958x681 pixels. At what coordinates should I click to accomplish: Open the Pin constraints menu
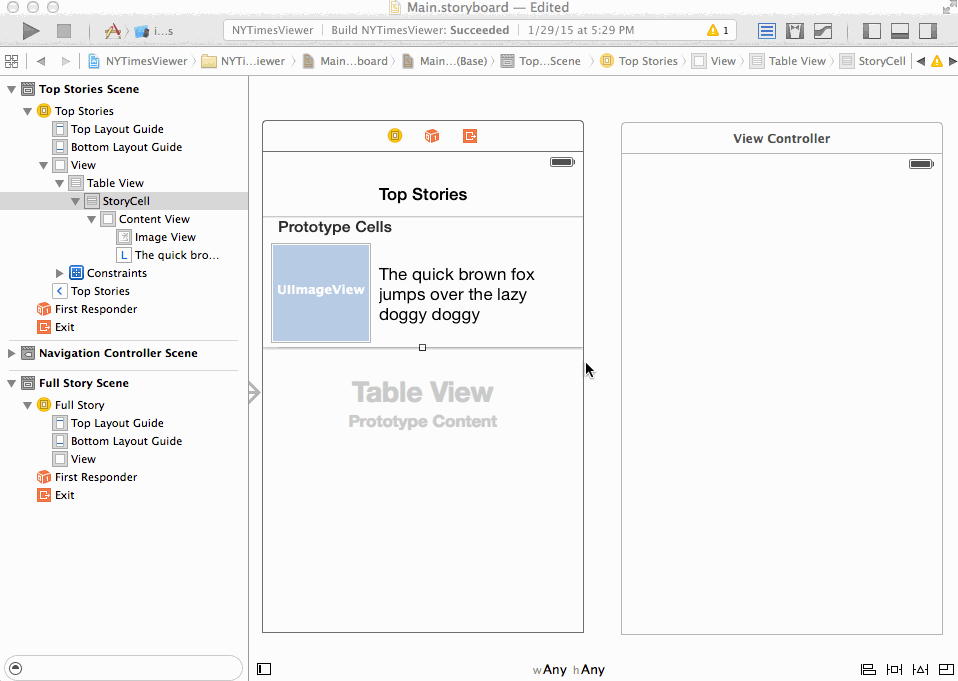(x=894, y=669)
